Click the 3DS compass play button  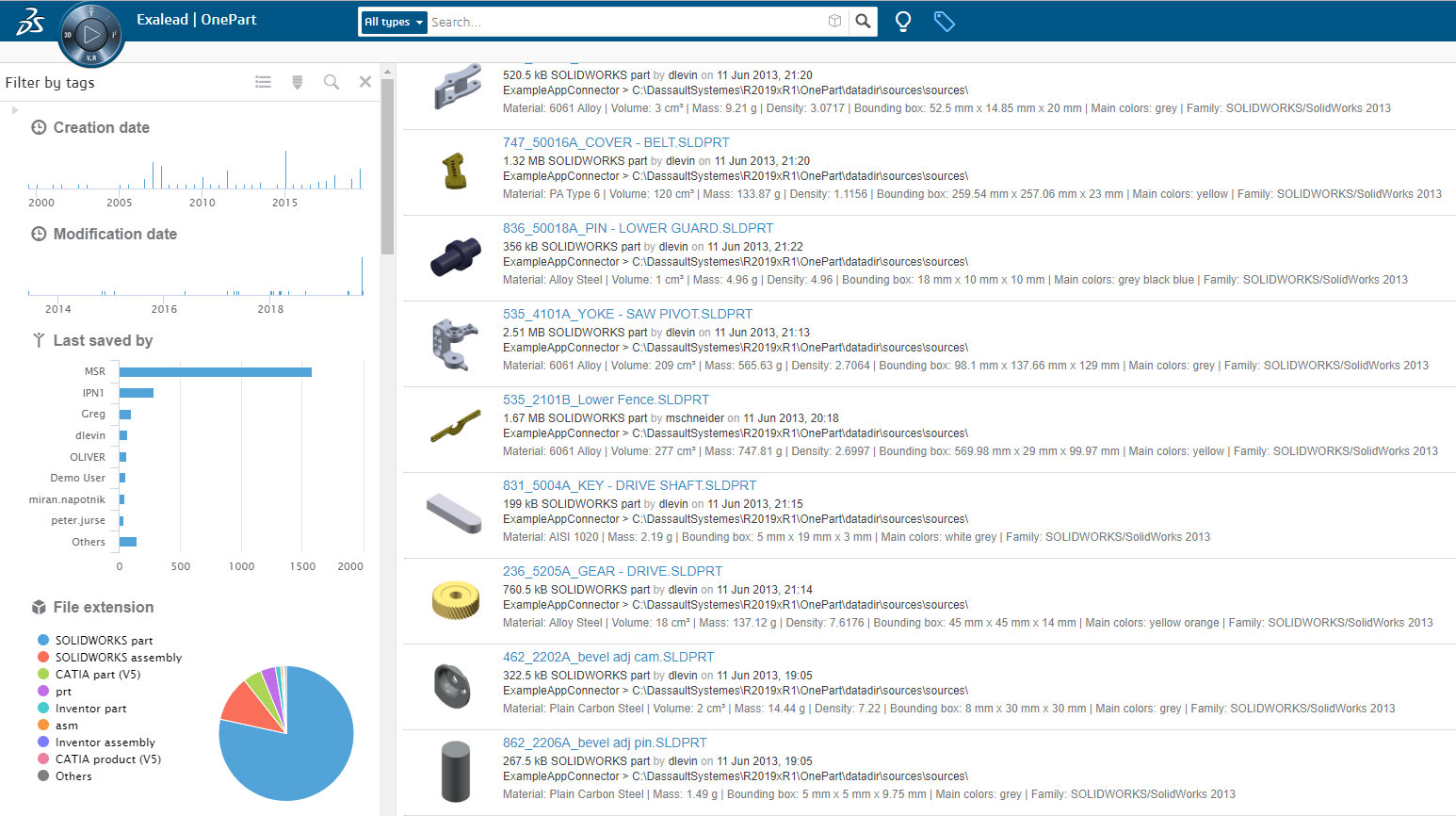click(x=91, y=35)
